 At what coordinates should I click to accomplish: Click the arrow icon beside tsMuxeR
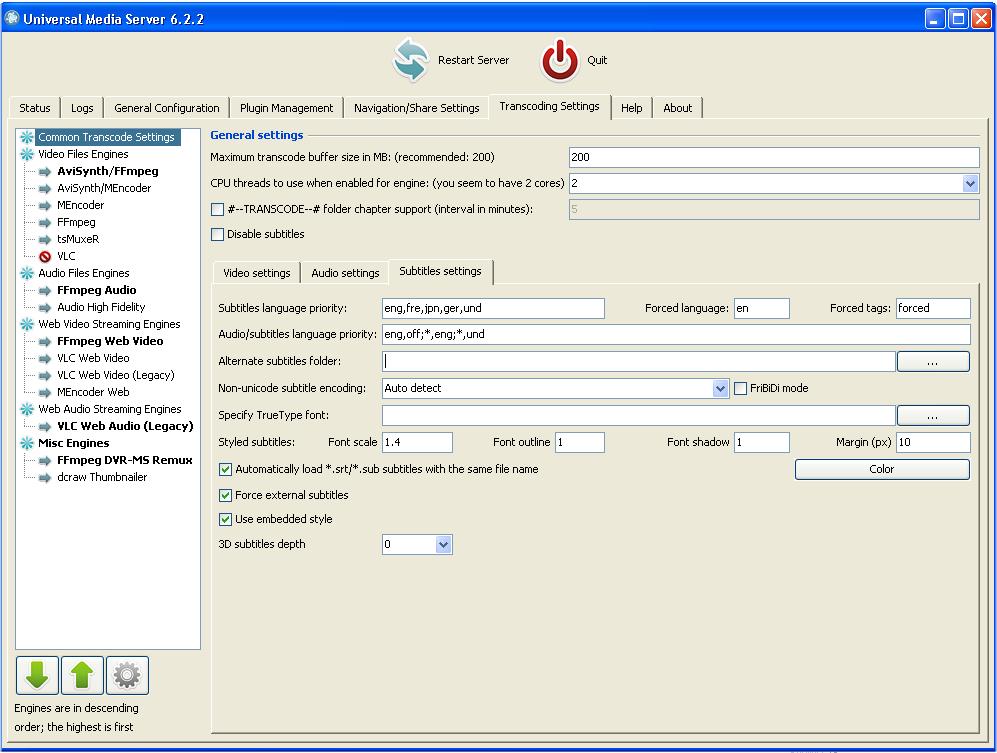click(x=45, y=240)
